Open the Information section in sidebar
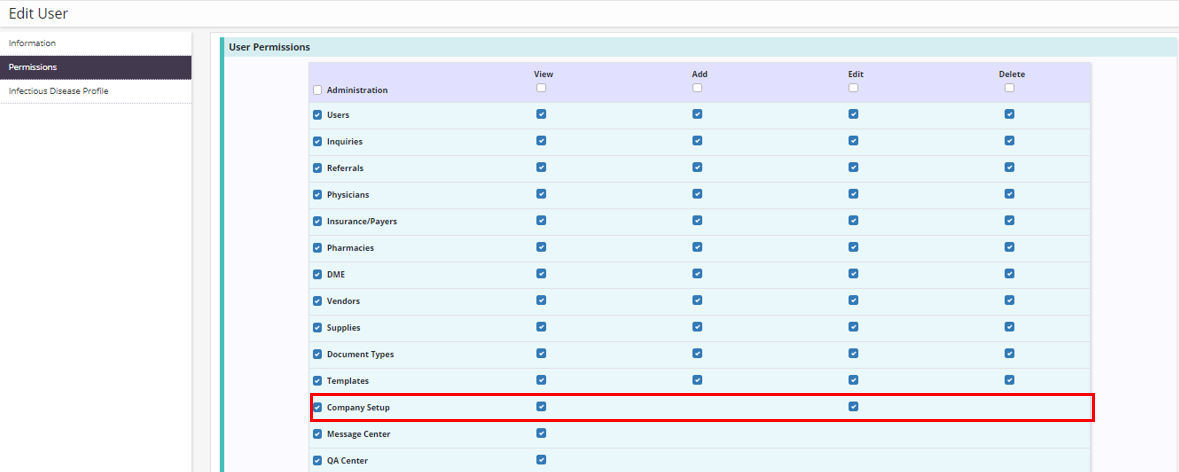 tap(32, 43)
